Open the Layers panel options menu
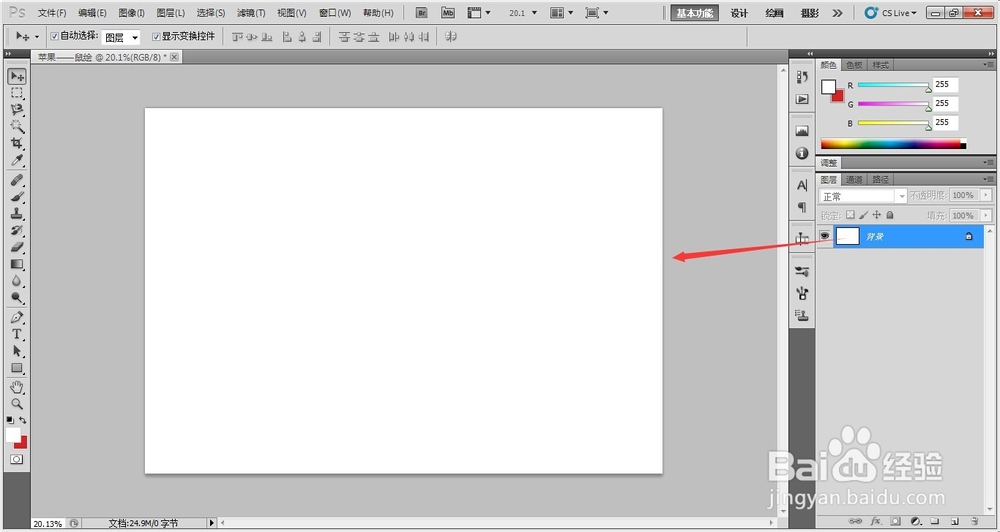The width and height of the screenshot is (1000, 532). coord(989,180)
